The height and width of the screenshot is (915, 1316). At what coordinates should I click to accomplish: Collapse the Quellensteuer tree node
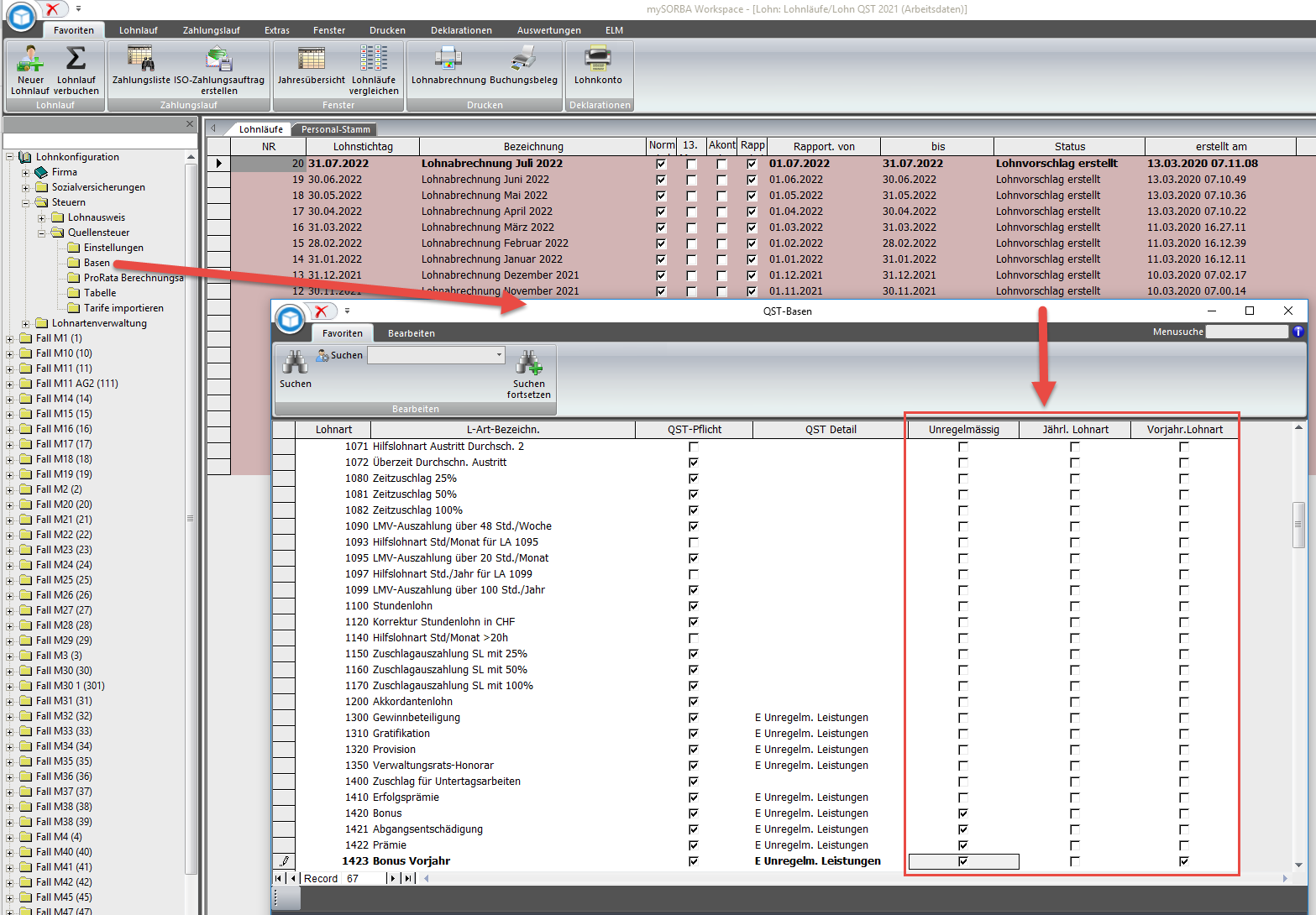(x=41, y=233)
